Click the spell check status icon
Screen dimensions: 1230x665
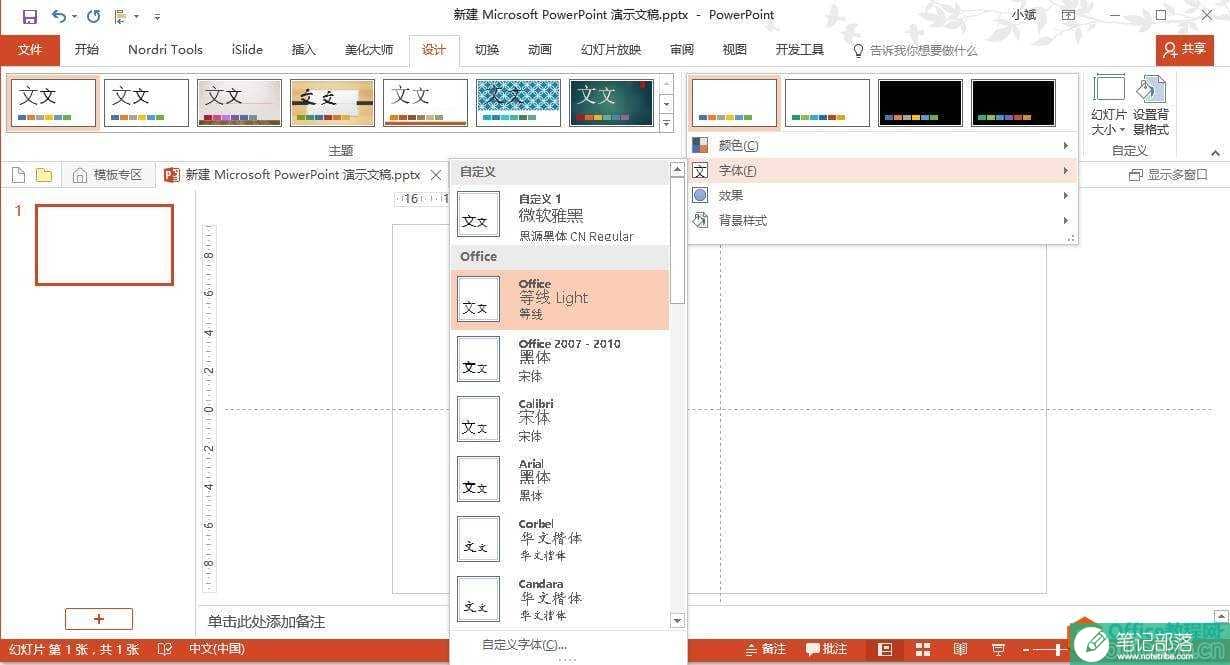(165, 649)
